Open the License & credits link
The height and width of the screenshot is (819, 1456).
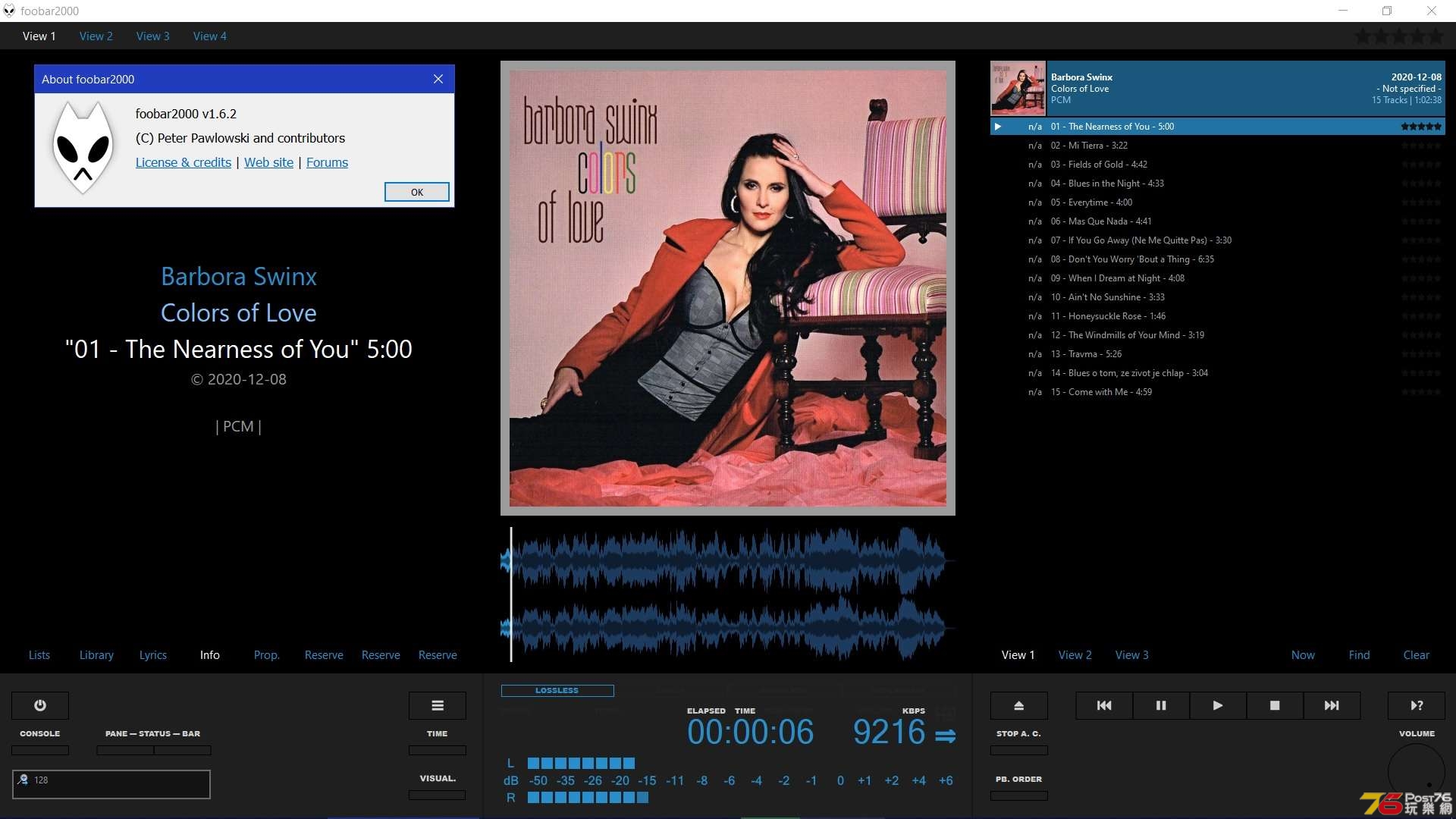click(x=184, y=162)
